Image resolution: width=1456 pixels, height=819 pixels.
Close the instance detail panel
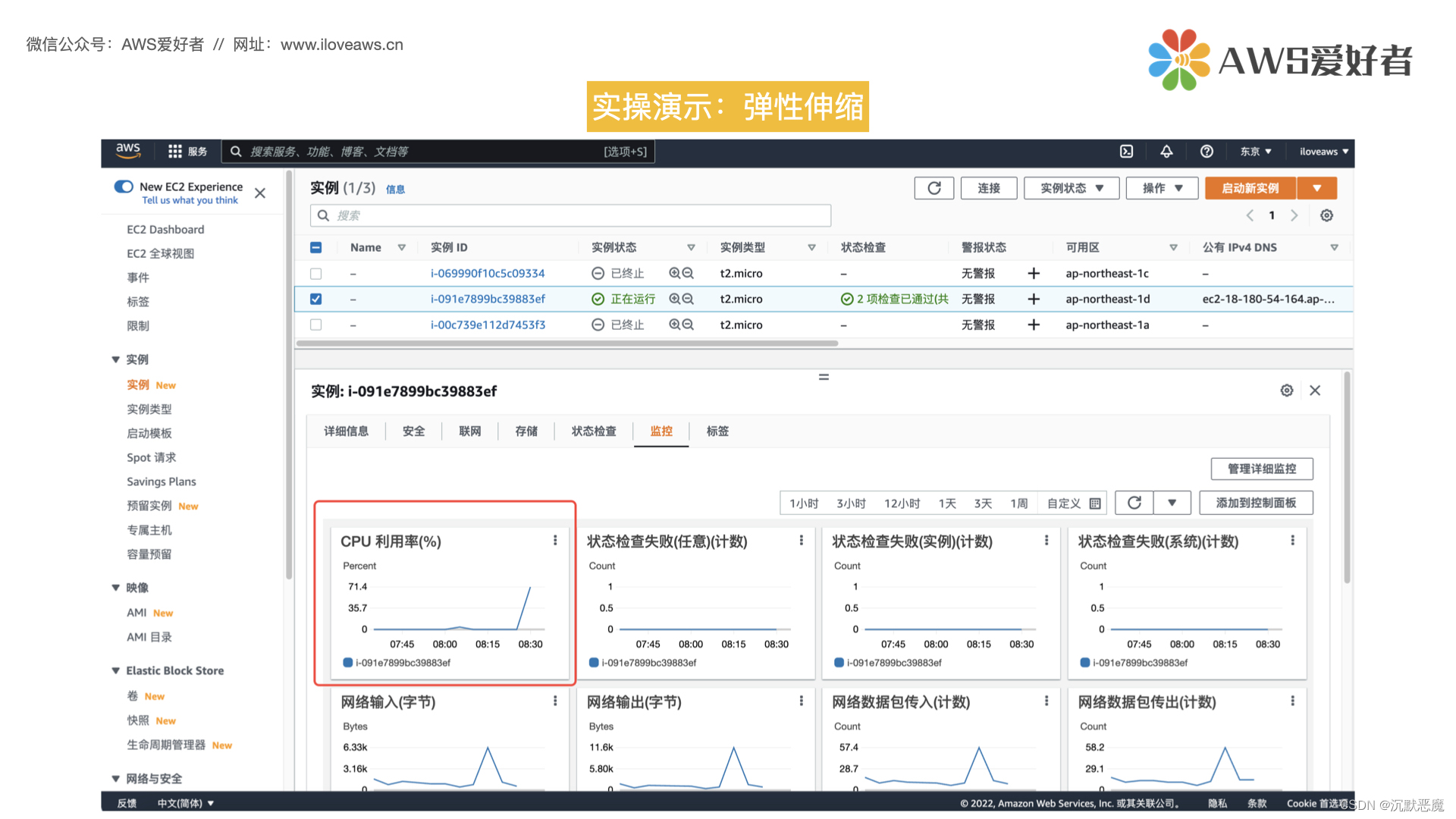coord(1315,390)
